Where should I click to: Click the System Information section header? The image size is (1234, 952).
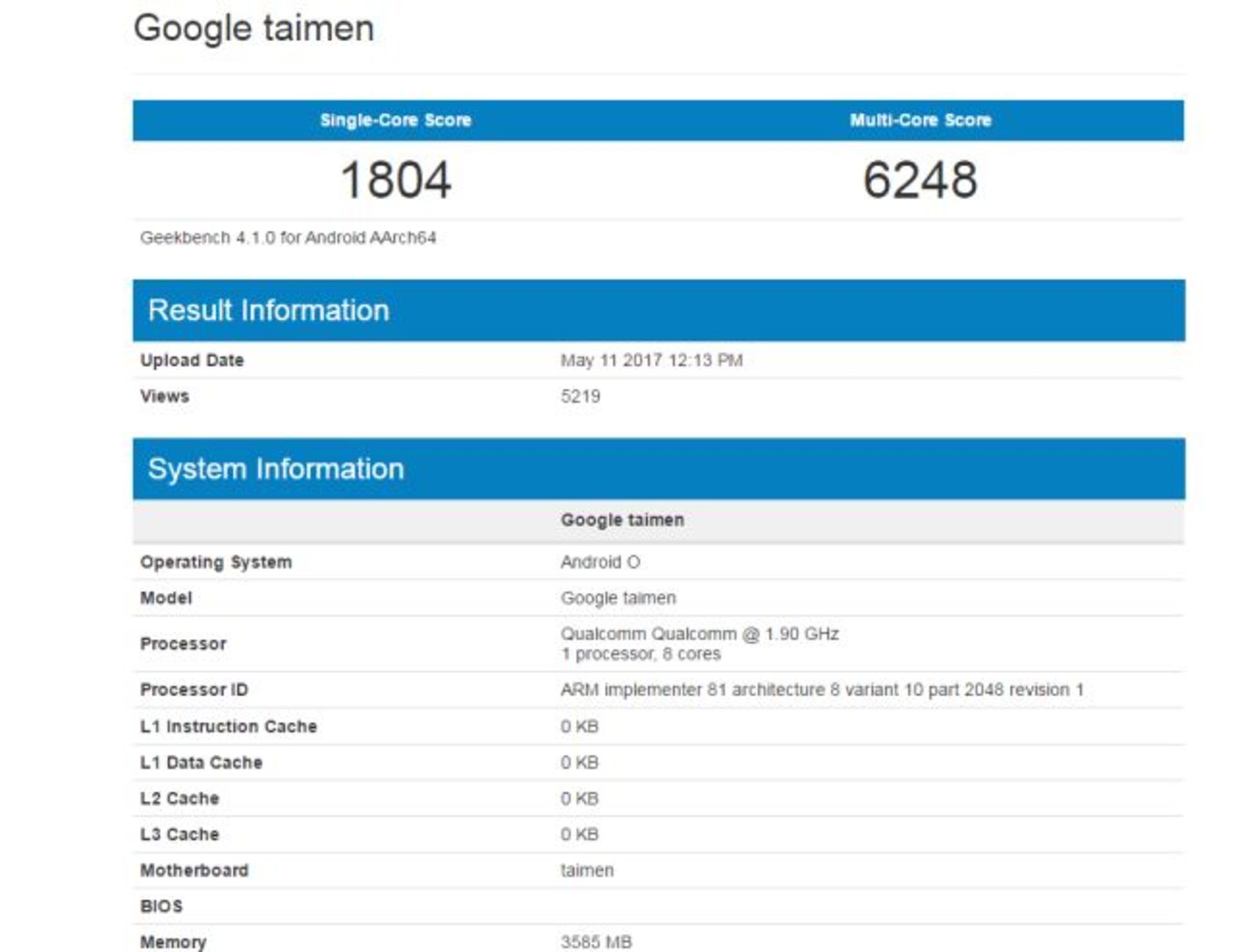coord(276,469)
